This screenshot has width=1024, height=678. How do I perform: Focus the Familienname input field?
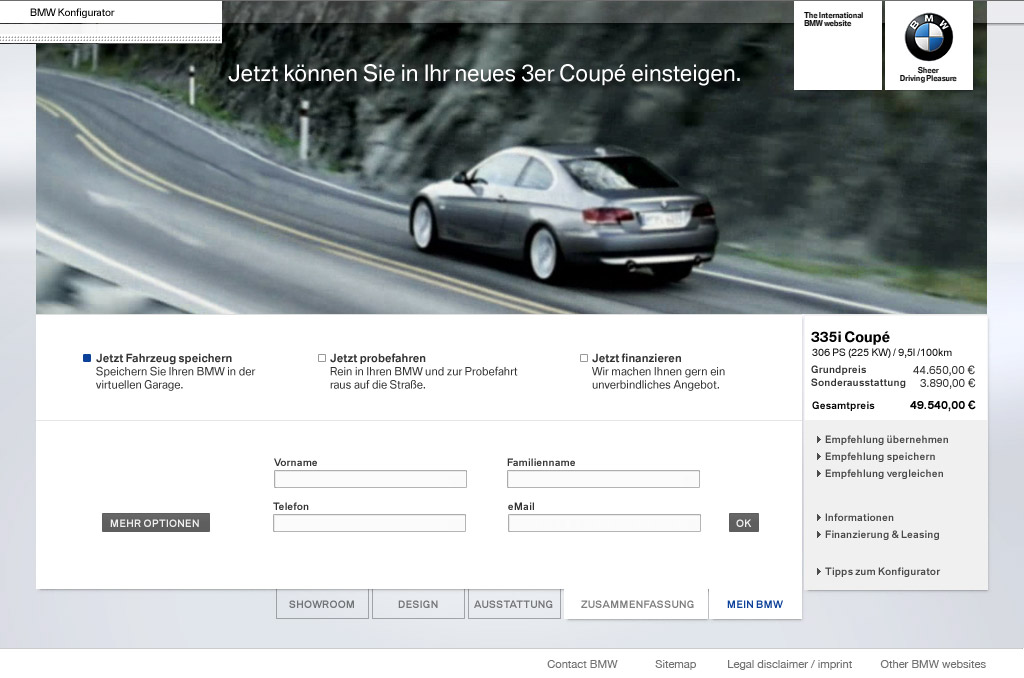[603, 479]
